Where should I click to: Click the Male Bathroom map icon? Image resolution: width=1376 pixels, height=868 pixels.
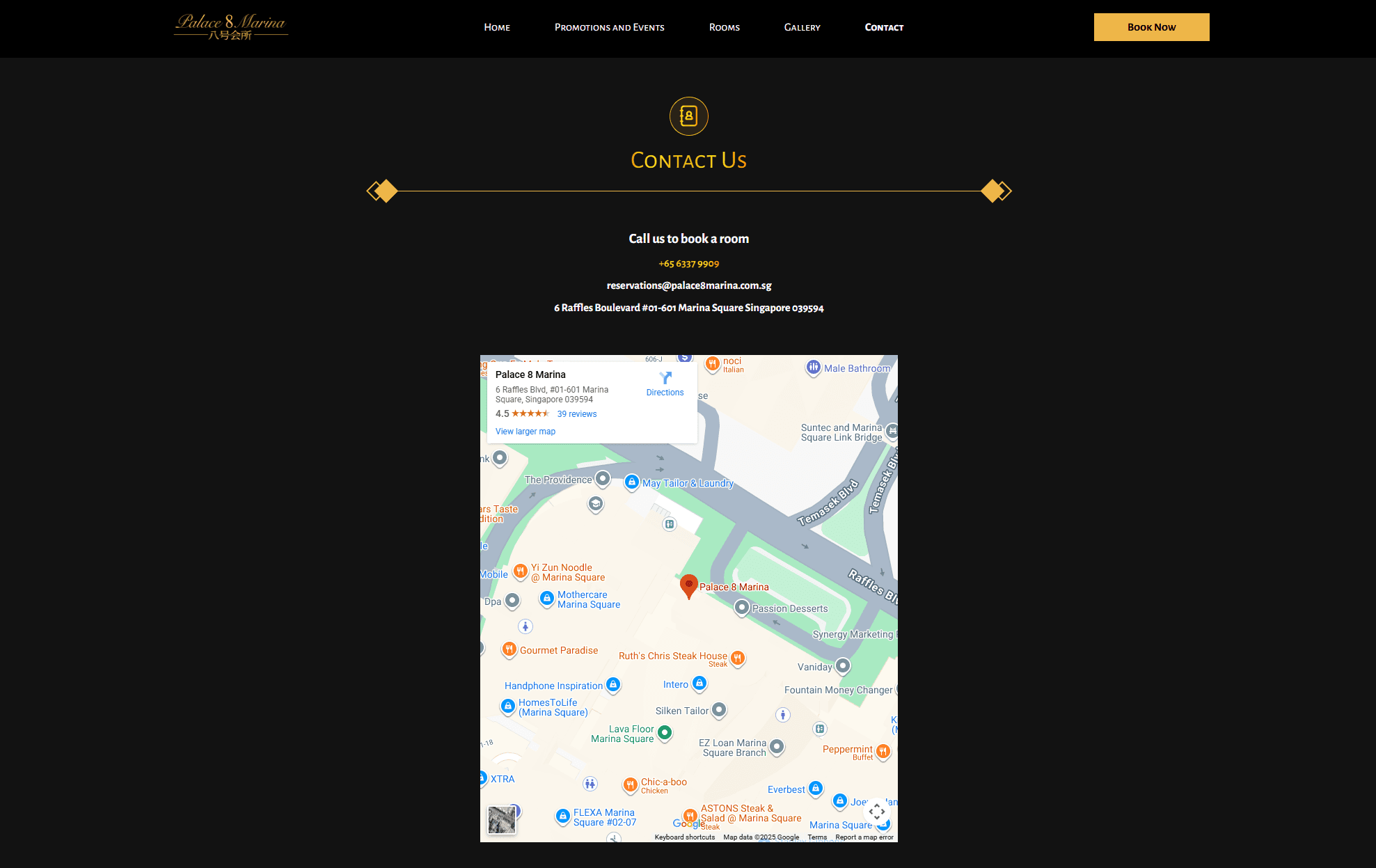pyautogui.click(x=813, y=368)
